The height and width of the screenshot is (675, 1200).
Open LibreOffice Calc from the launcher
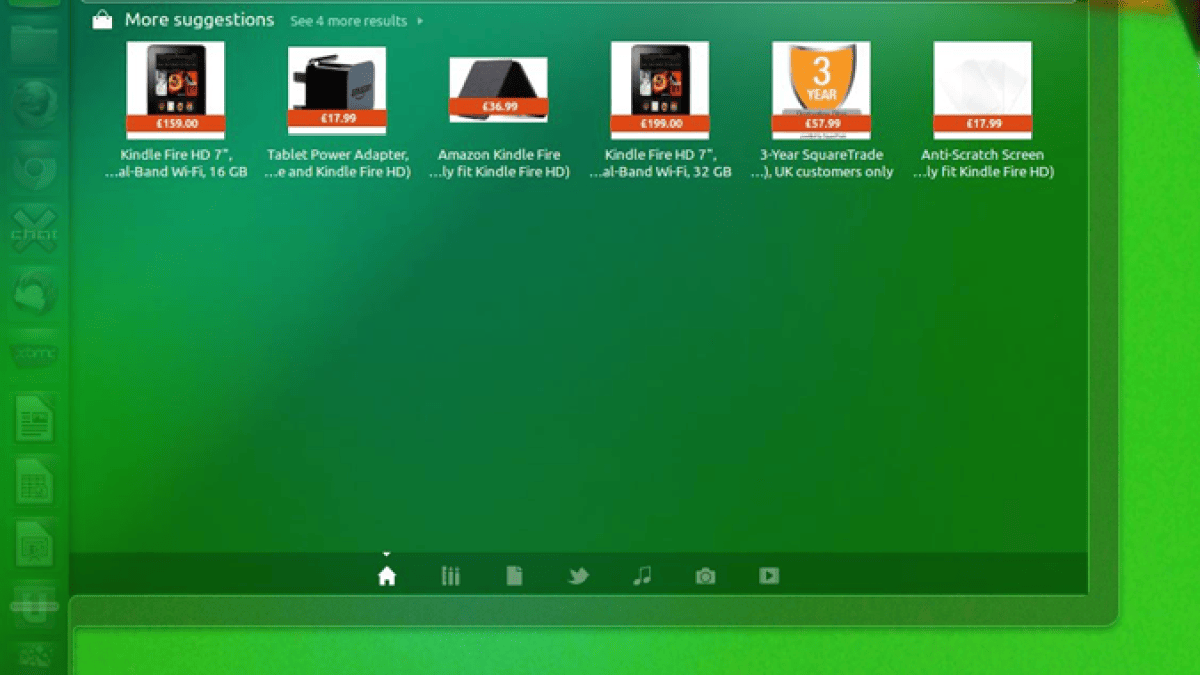tap(34, 482)
